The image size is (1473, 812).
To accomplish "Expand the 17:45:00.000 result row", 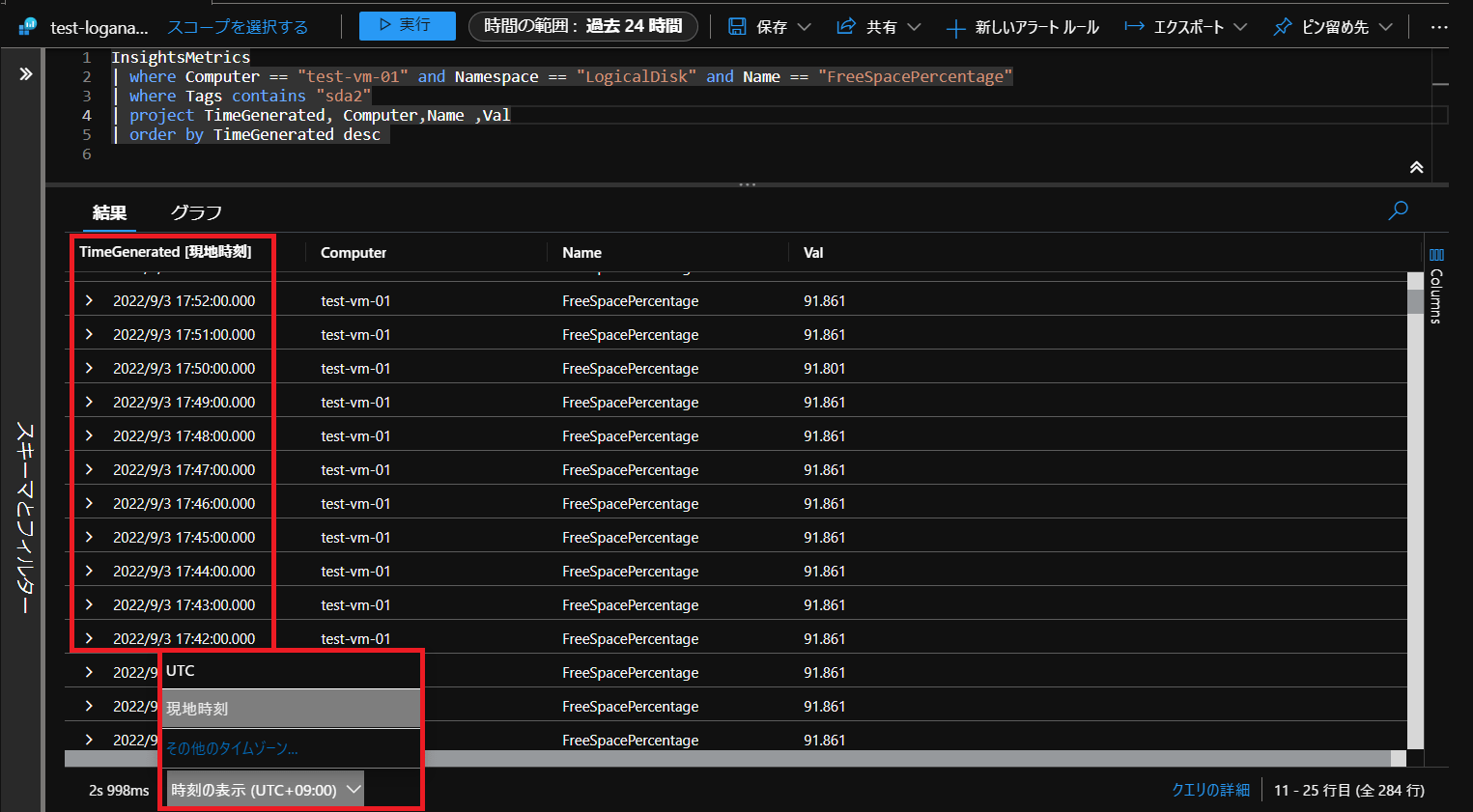I will pos(89,537).
